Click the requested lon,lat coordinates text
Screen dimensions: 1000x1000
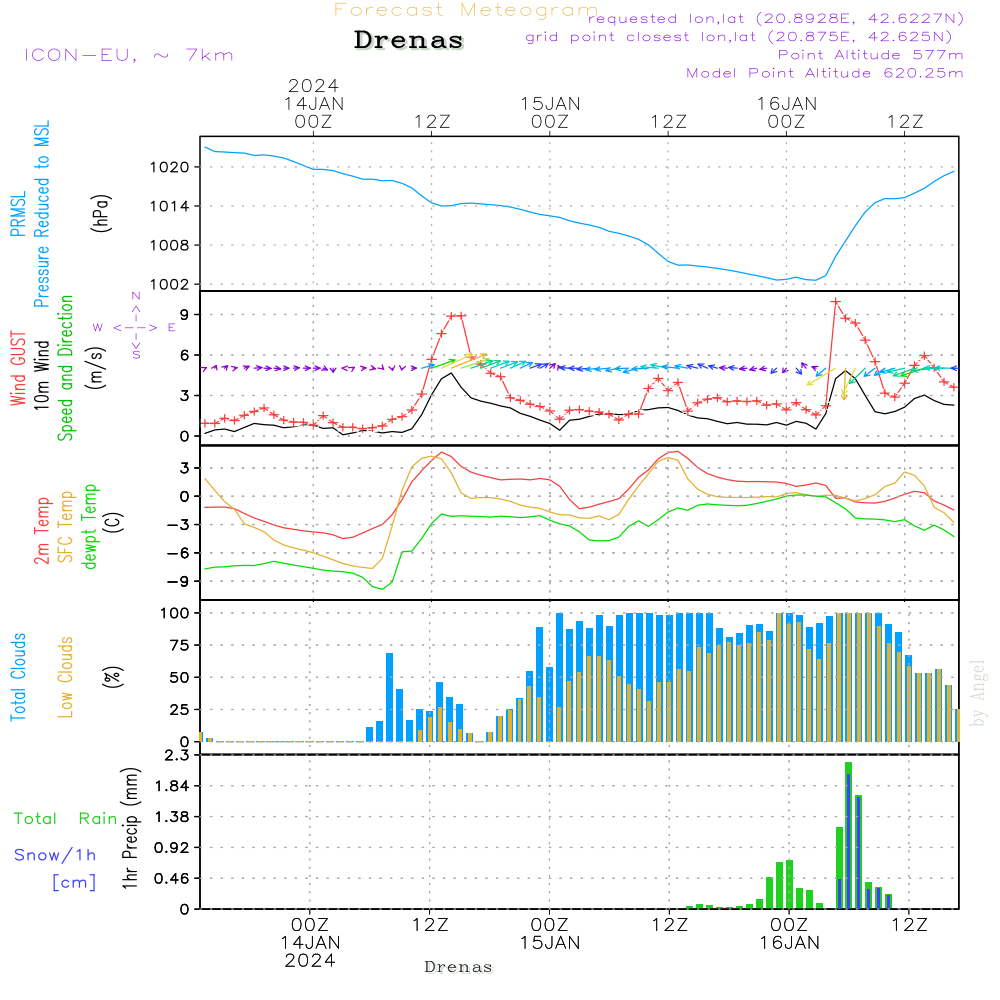pyautogui.click(x=776, y=19)
